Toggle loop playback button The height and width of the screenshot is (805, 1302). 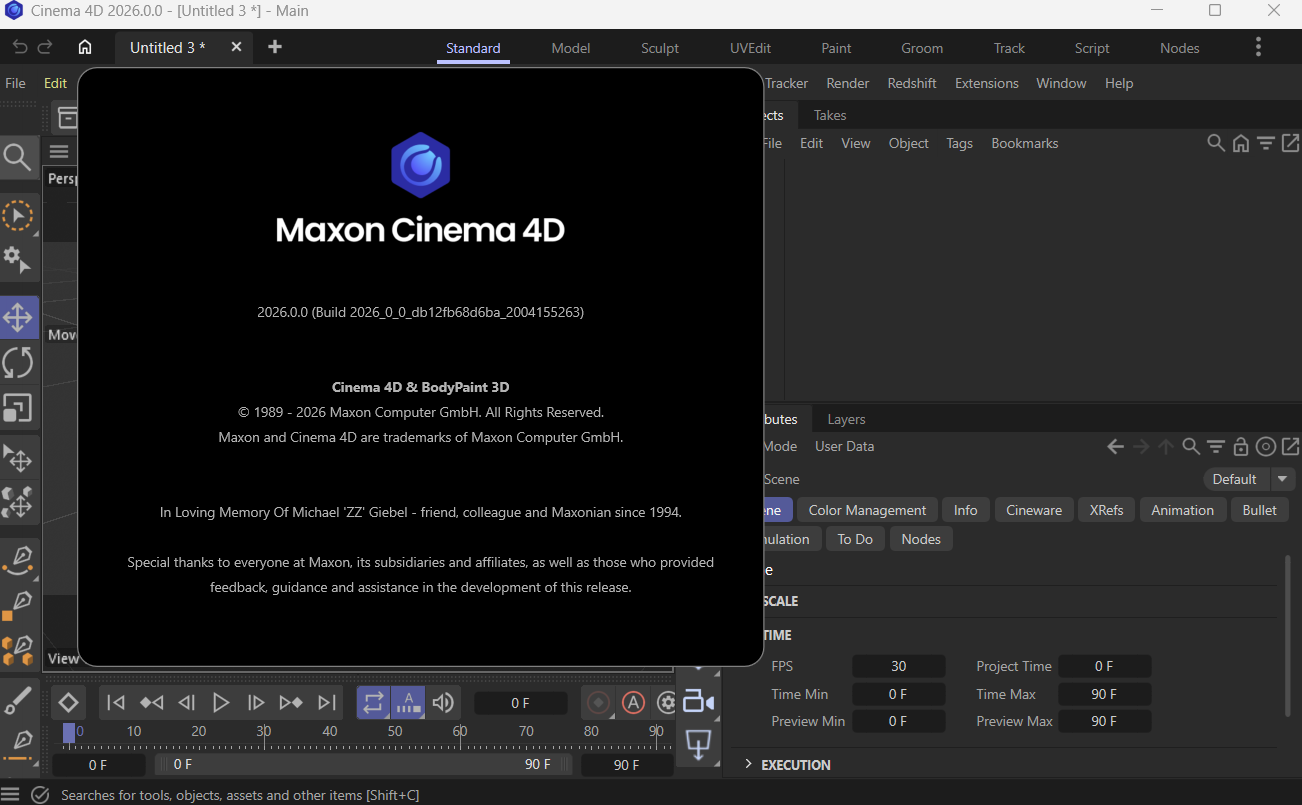pos(373,703)
